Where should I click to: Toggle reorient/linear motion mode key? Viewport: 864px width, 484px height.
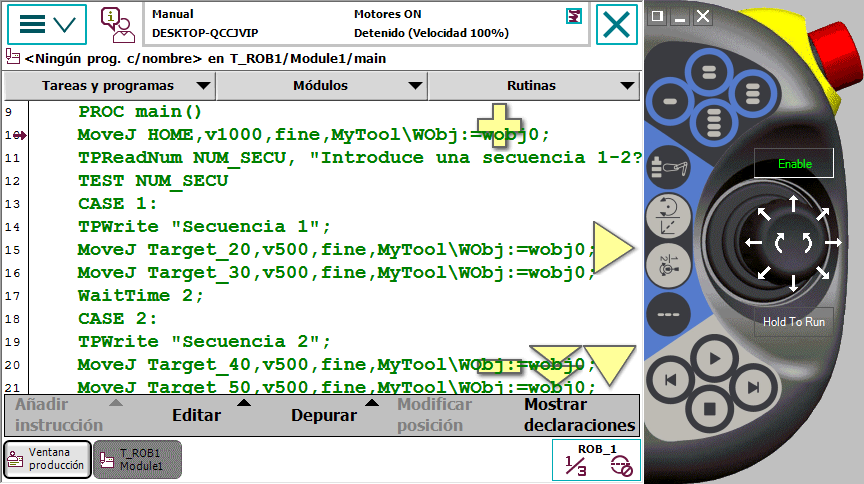click(x=668, y=216)
